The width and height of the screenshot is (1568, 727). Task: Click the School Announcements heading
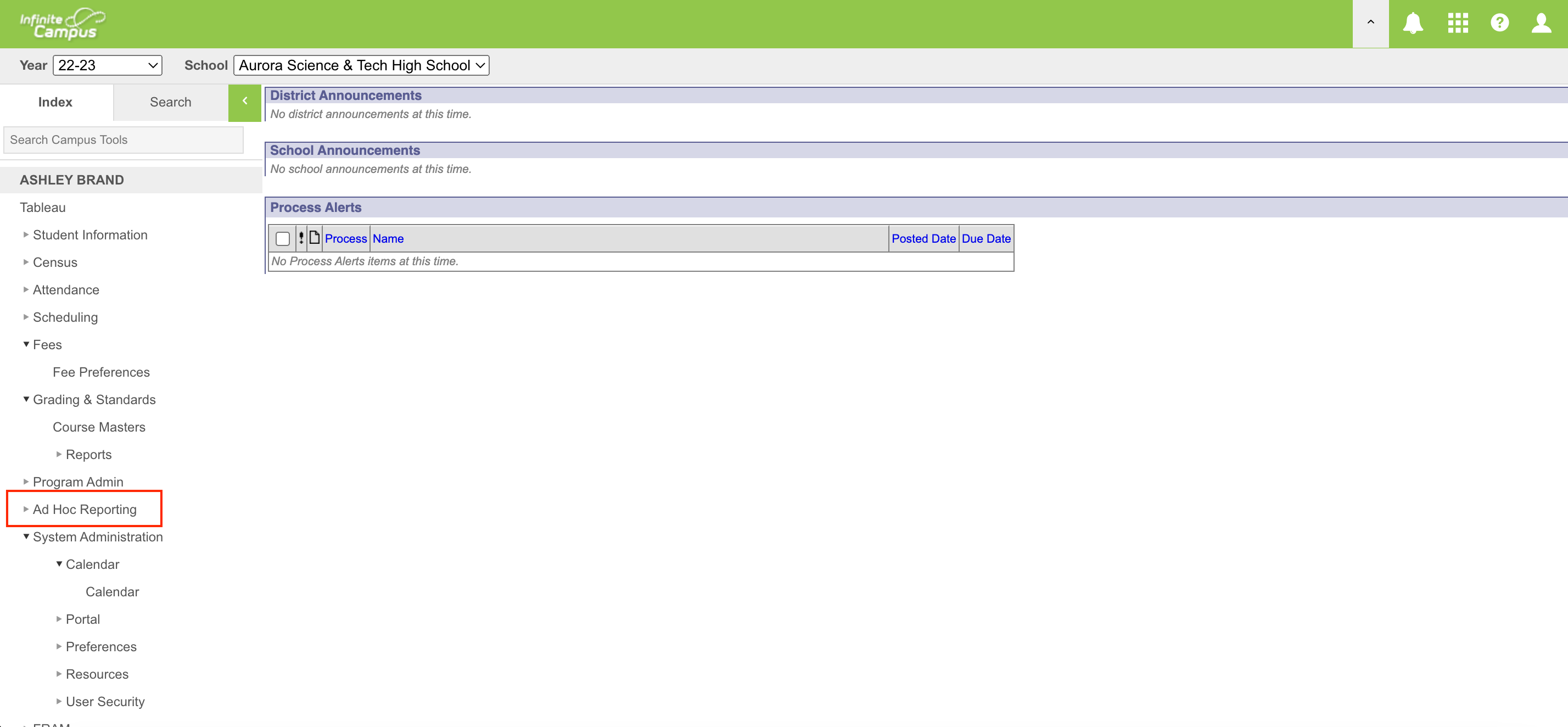[345, 150]
